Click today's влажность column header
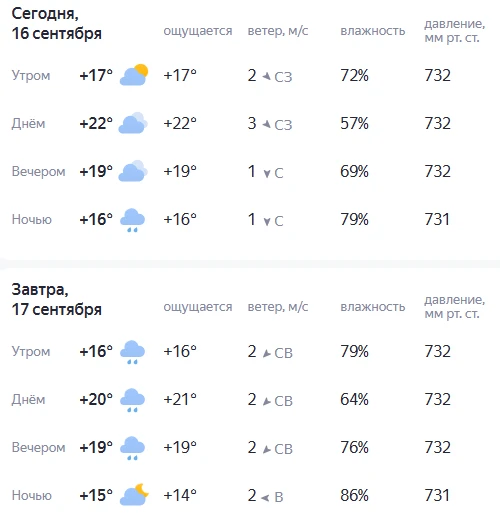 373,31
